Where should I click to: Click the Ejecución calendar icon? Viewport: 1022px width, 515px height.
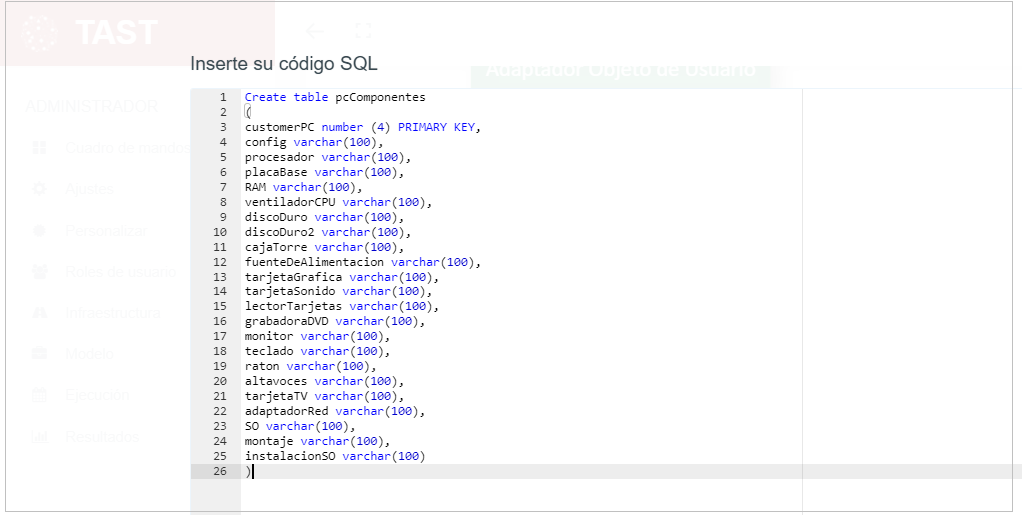click(40, 395)
